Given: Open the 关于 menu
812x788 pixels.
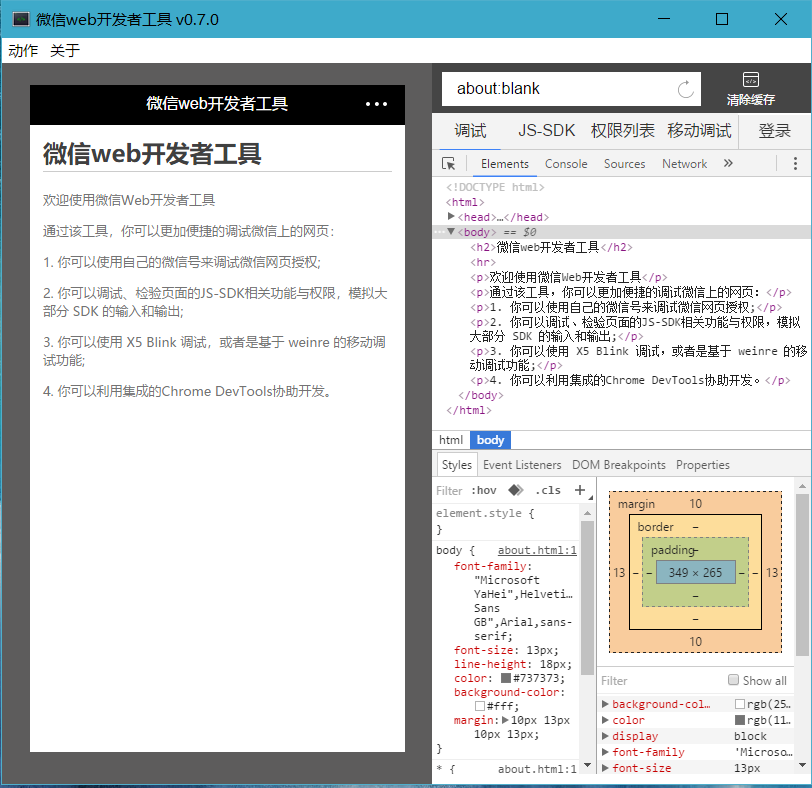Looking at the screenshot, I should pyautogui.click(x=65, y=51).
